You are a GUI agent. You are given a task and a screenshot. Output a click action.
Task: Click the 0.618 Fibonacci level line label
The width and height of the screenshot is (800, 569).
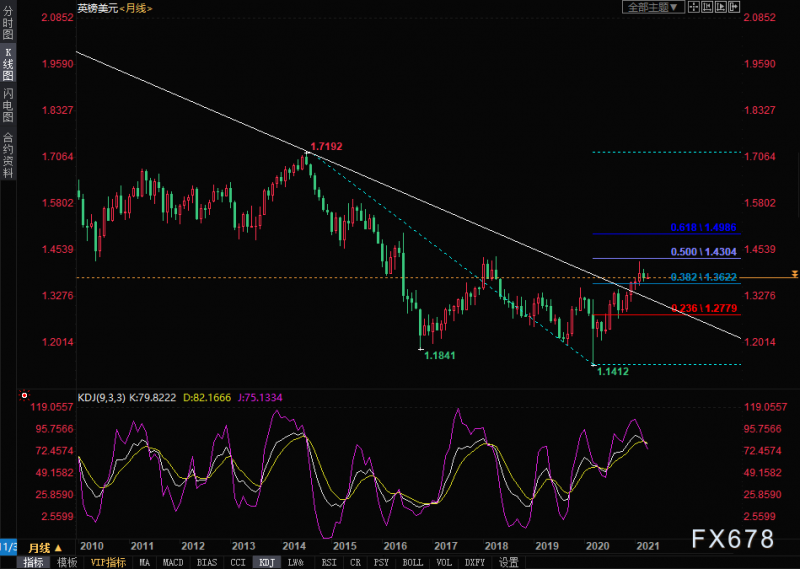703,228
